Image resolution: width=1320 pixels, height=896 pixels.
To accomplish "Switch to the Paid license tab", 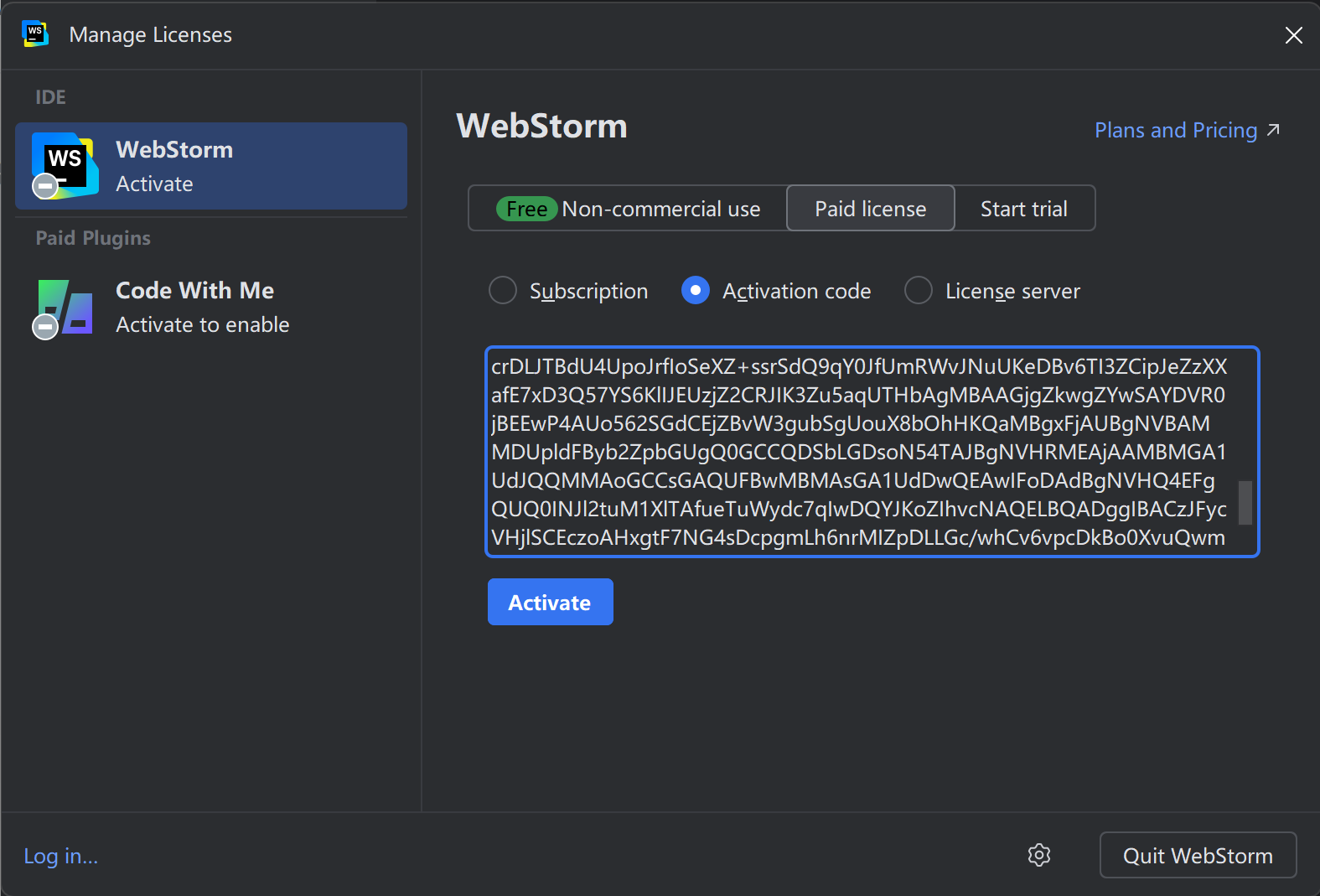I will coord(870,209).
